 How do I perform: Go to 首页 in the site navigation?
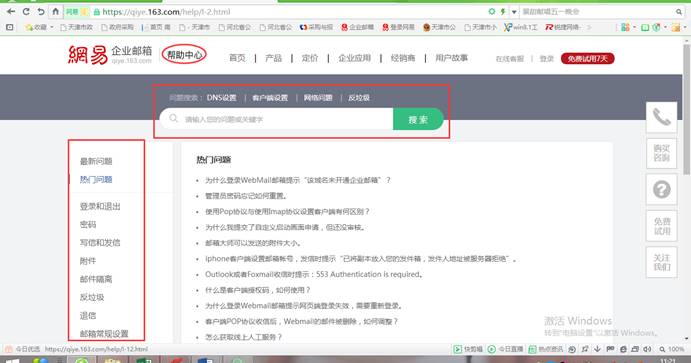point(237,58)
